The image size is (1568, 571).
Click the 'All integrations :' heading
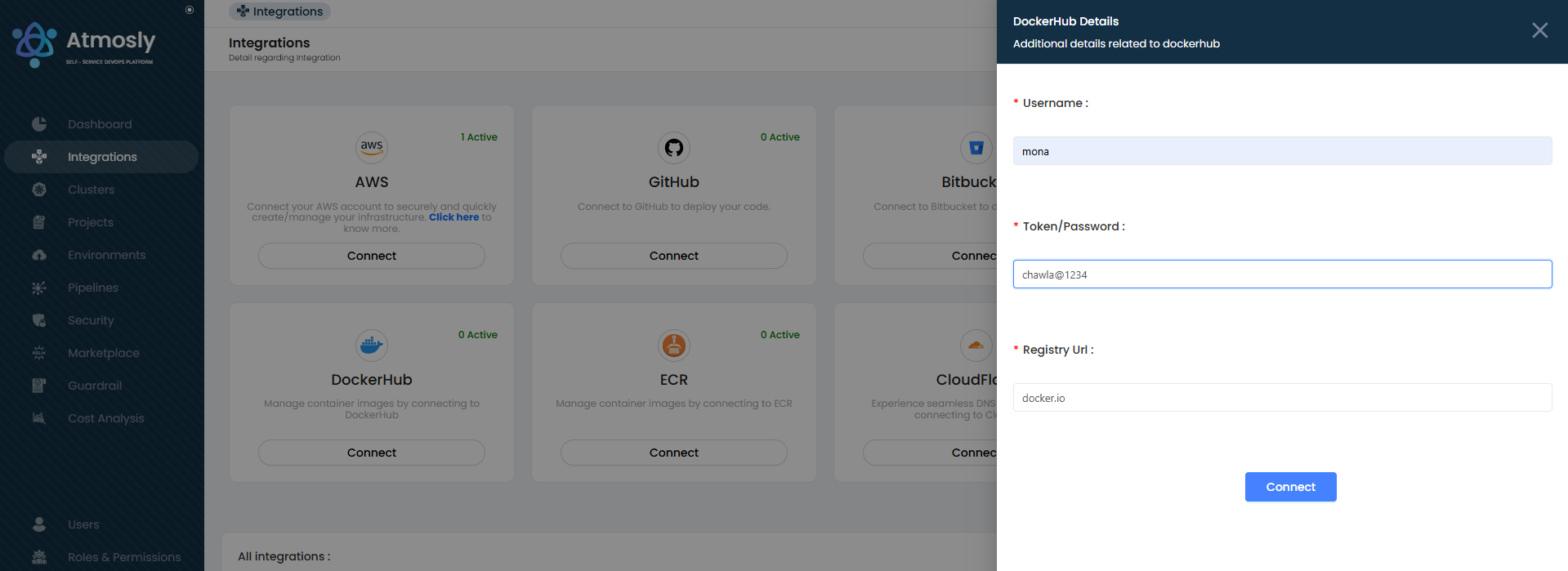[284, 556]
